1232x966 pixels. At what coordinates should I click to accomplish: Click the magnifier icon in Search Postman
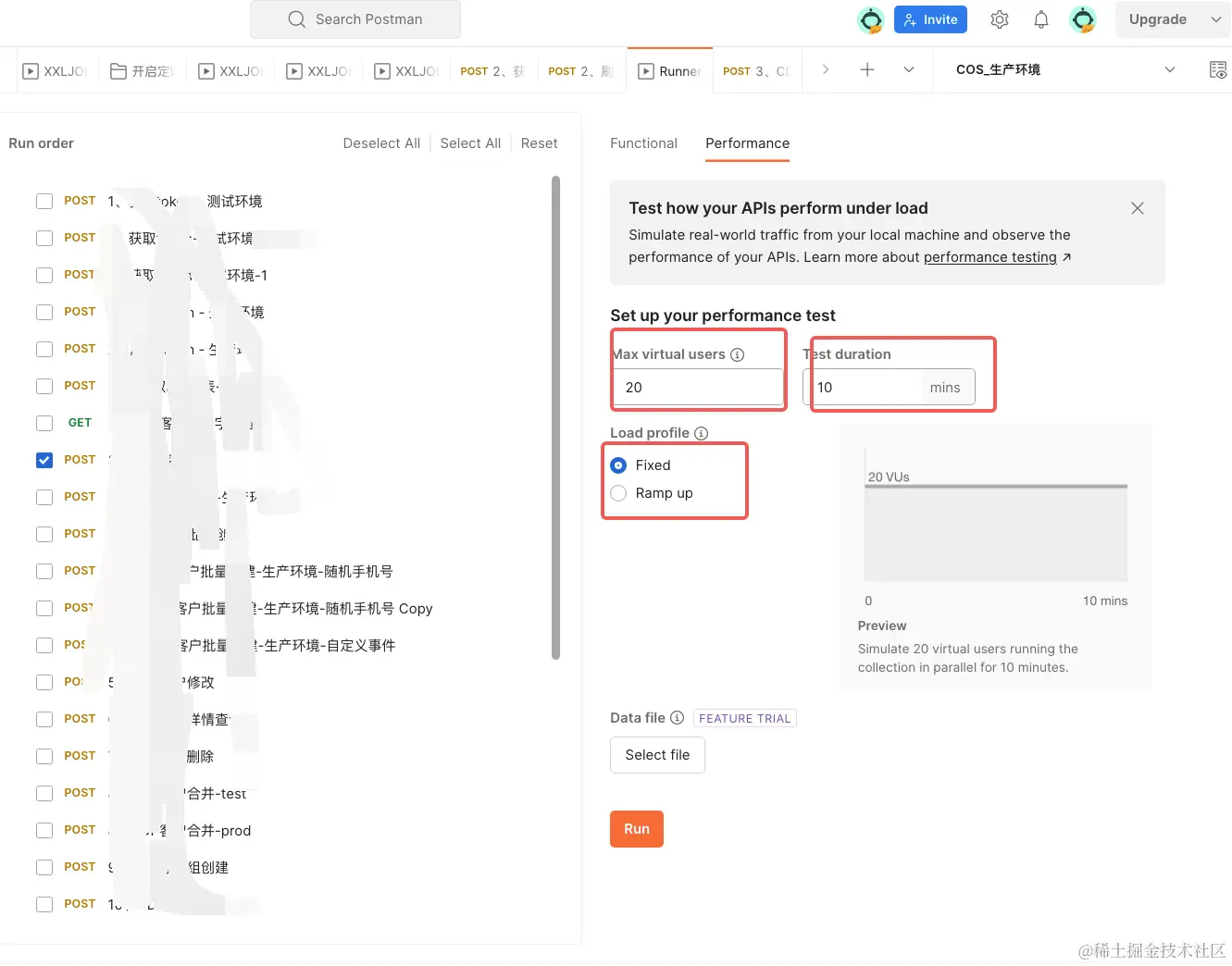point(296,19)
